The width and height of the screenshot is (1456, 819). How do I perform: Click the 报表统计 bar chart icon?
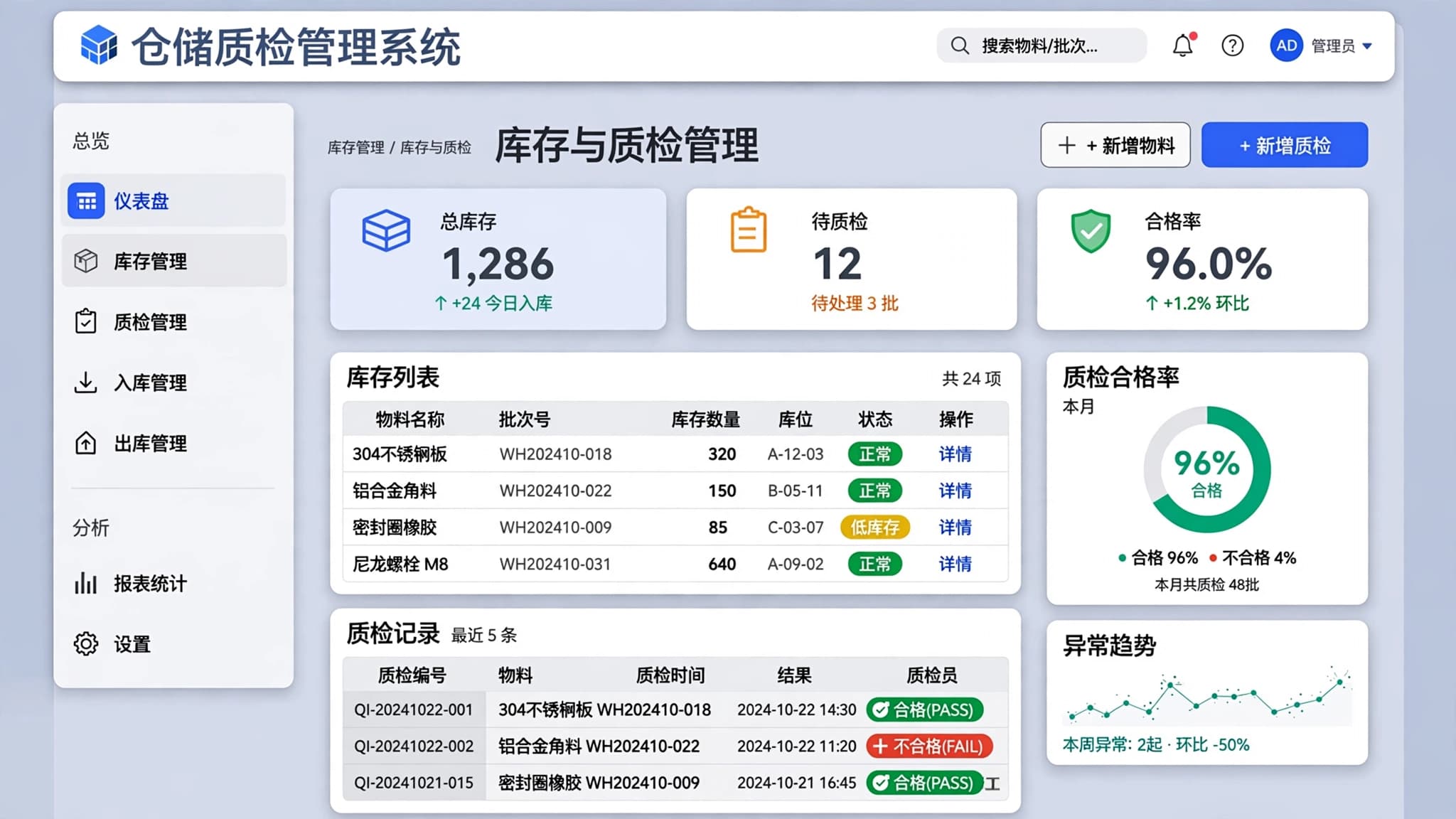[85, 583]
